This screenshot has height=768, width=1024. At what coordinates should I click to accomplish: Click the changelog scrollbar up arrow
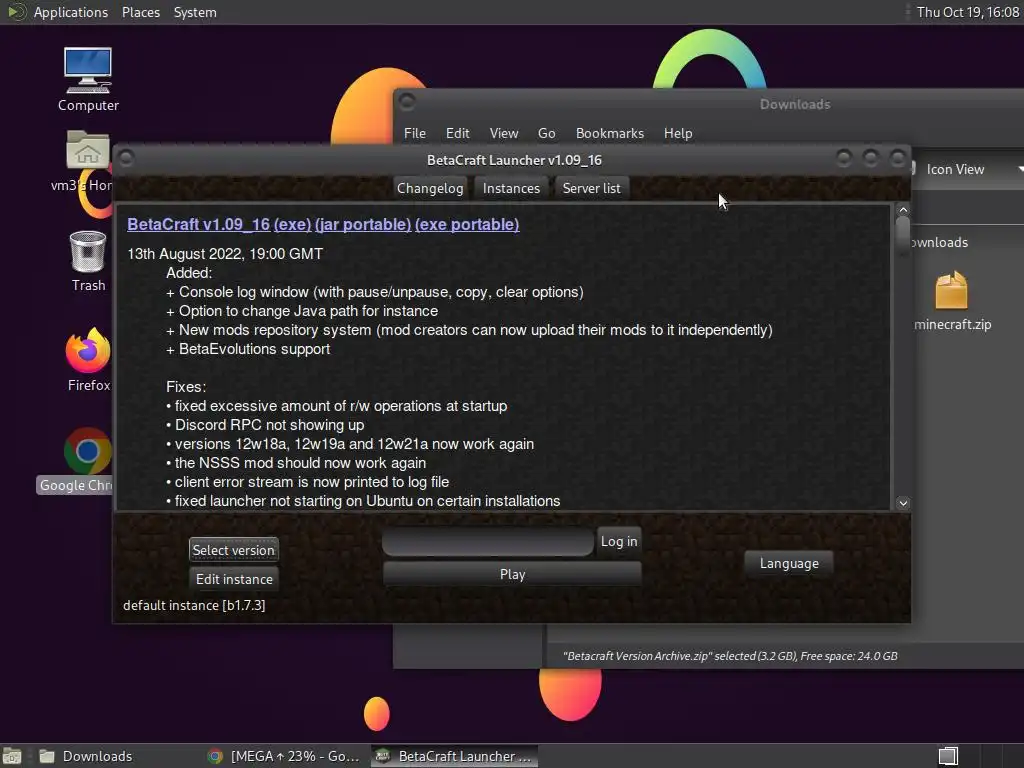click(x=903, y=210)
